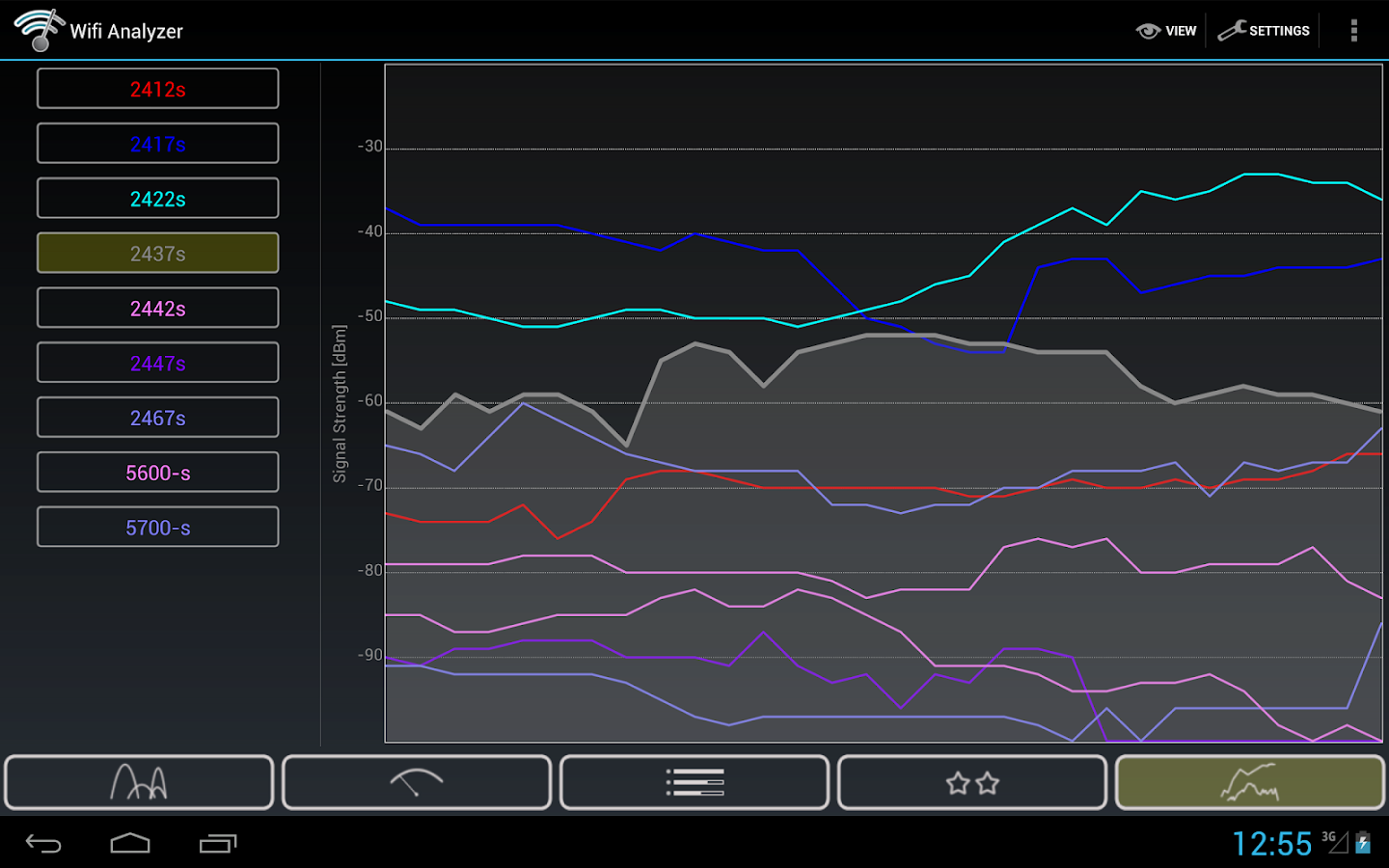Toggle the highlighted 2437s channel filter
The width and height of the screenshot is (1389, 868).
click(x=157, y=253)
